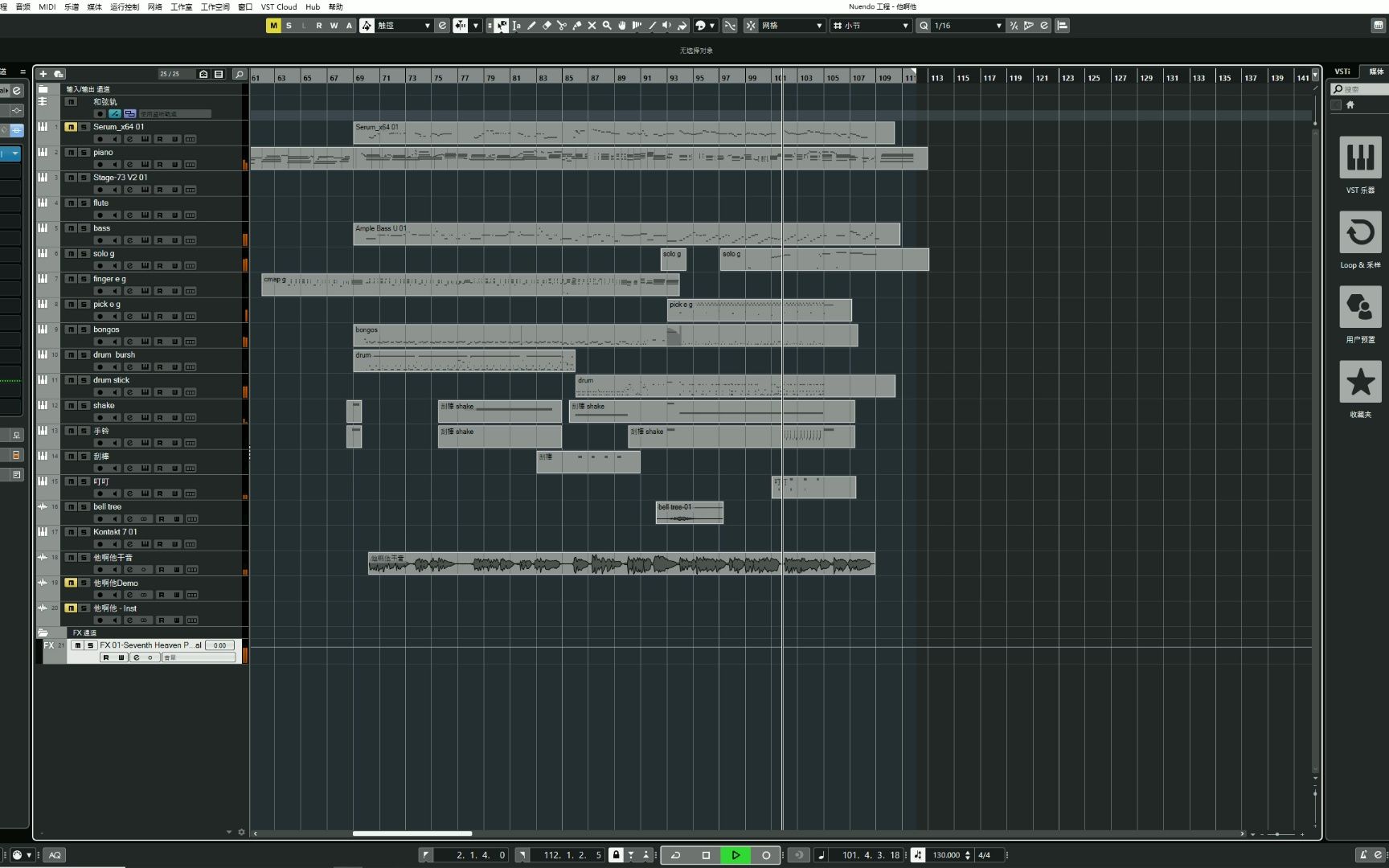Select the Split scissors tool
Viewport: 1389px width, 868px height.
pyautogui.click(x=562, y=26)
